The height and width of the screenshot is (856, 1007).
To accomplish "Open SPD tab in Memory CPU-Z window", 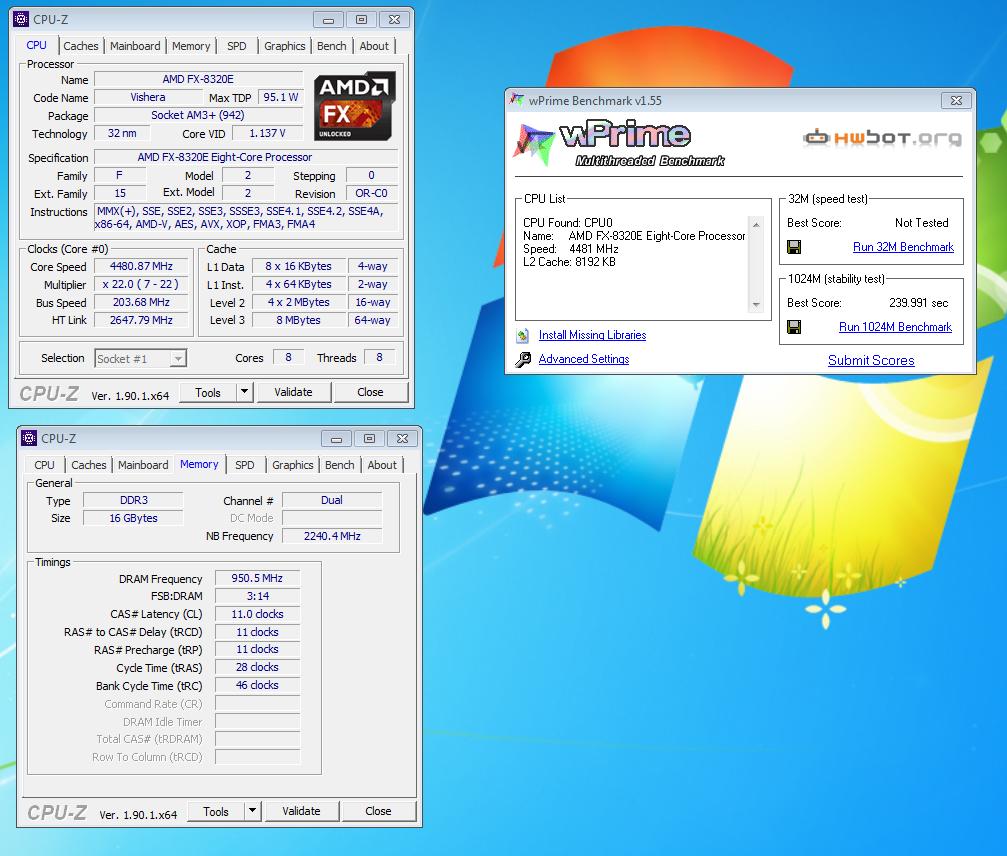I will click(x=244, y=465).
